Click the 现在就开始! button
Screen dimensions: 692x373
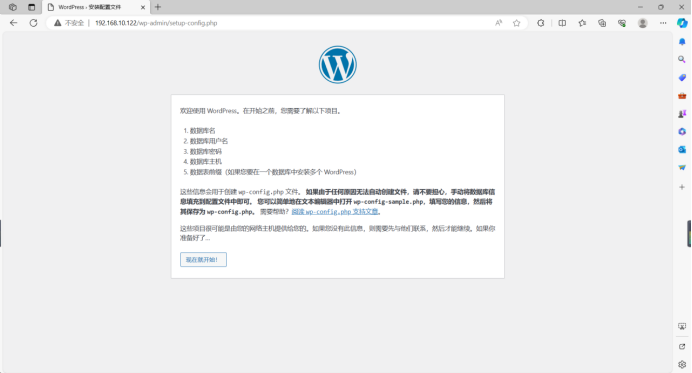[203, 260]
